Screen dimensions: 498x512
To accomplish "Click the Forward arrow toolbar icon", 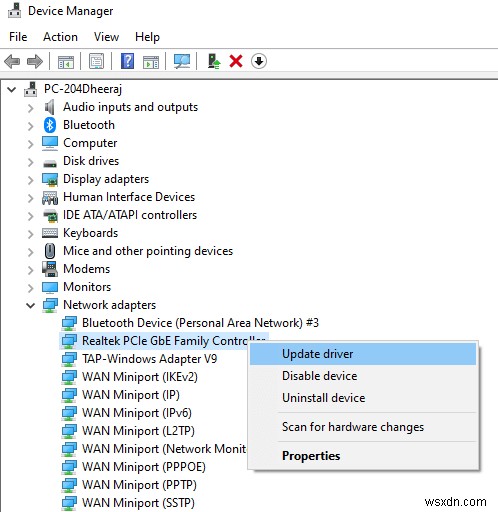I will point(35,62).
